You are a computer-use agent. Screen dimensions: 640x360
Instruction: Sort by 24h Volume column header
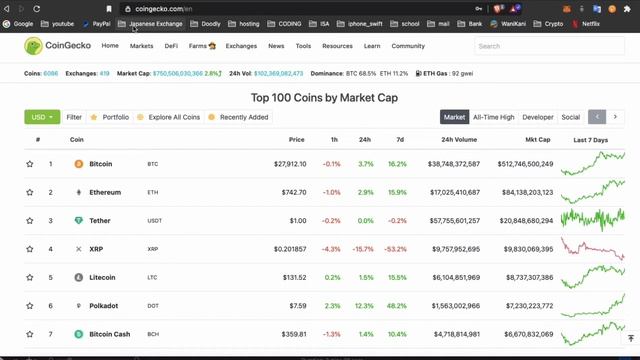point(459,140)
